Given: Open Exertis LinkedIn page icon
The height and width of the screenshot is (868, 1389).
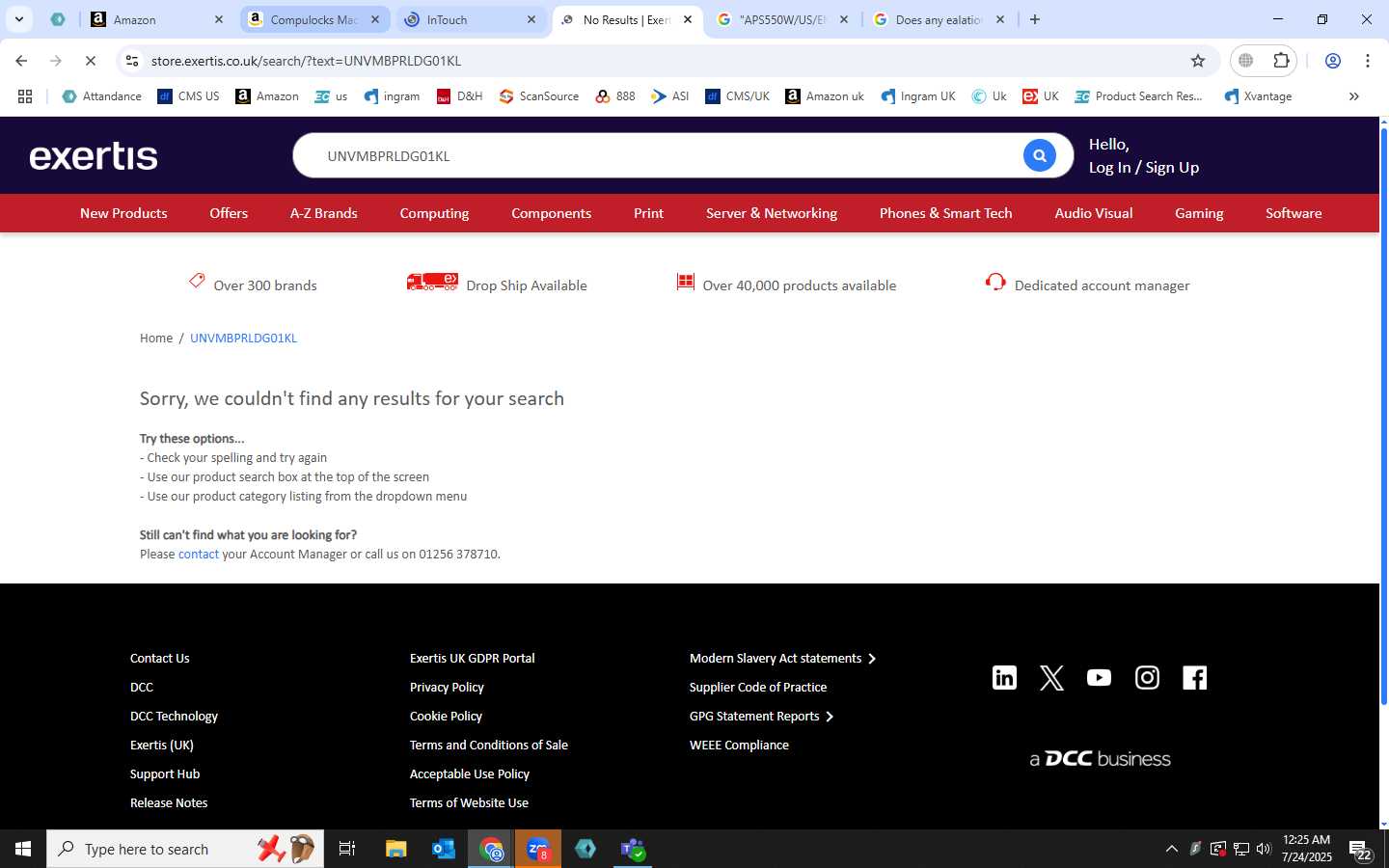Looking at the screenshot, I should coord(1004,678).
